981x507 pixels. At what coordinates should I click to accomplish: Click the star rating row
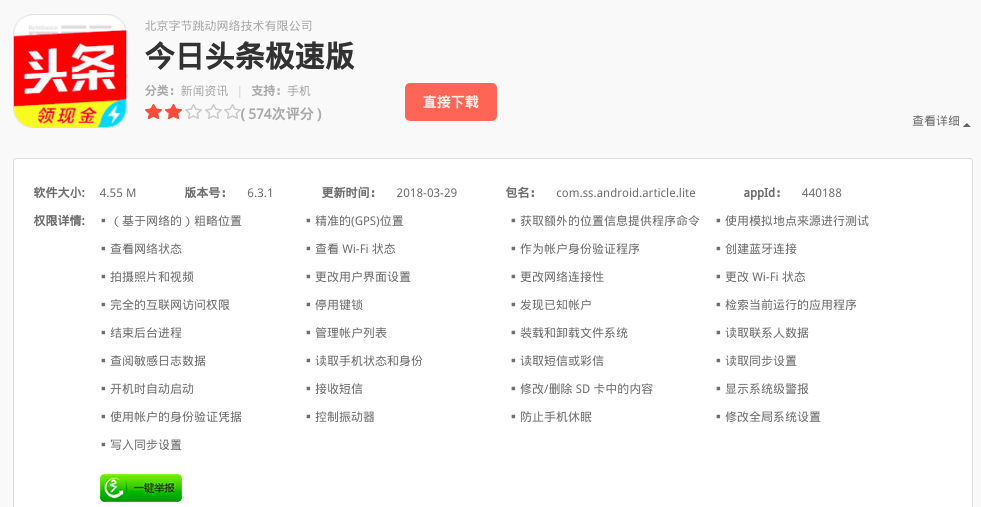(193, 113)
